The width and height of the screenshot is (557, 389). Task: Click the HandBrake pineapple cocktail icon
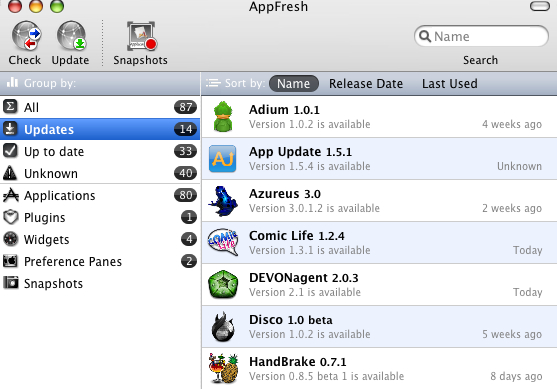coord(223,368)
